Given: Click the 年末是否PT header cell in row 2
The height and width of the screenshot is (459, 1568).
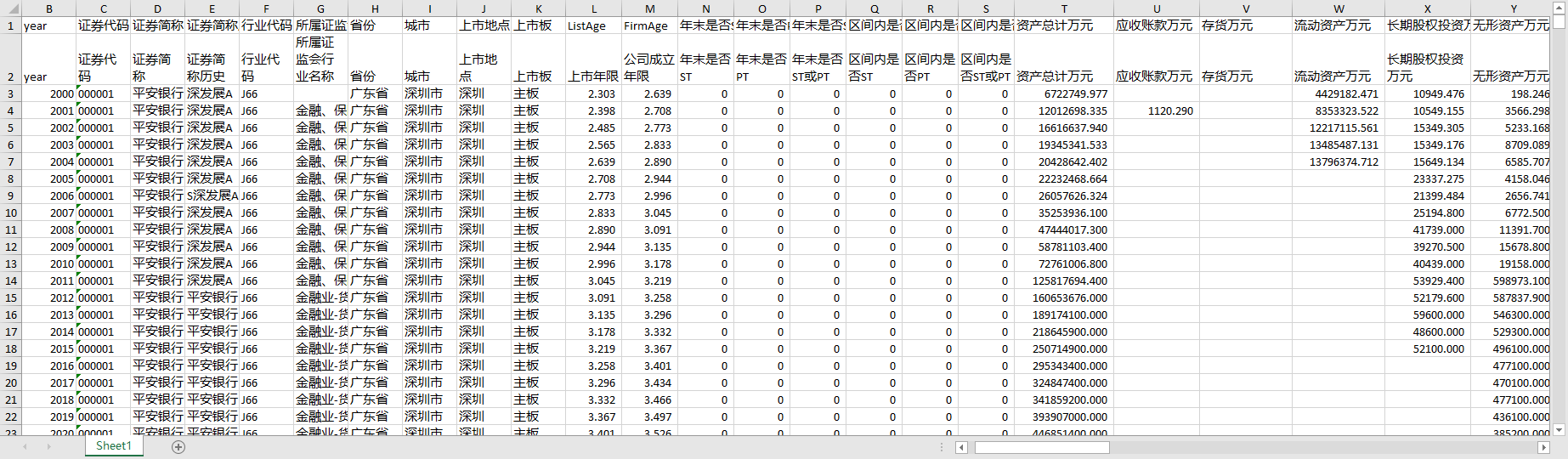Looking at the screenshot, I should (761, 59).
